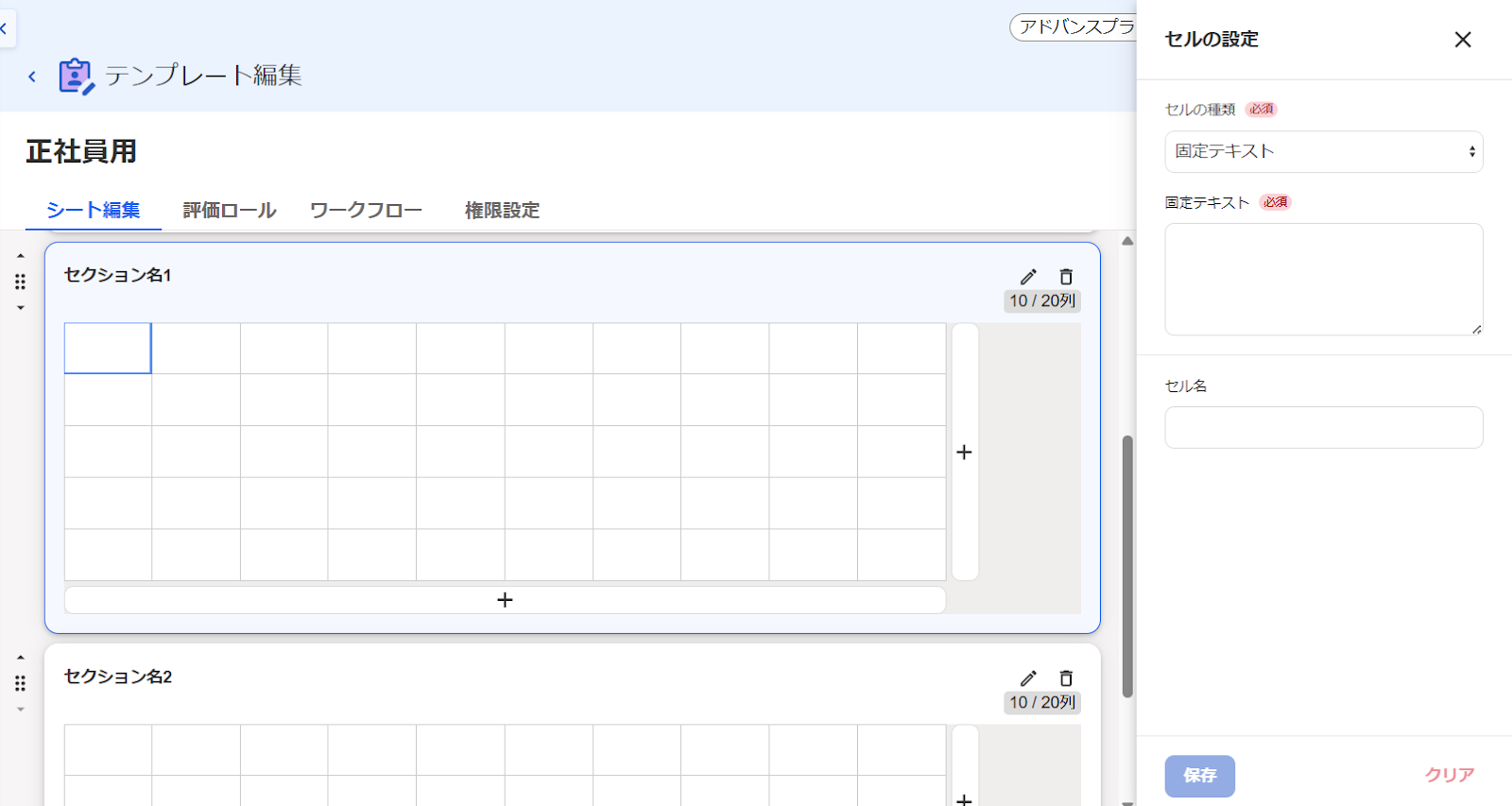Viewport: 1512px width, 806px height.
Task: Go back using the chevron beside テンプレート編集
Action: tap(32, 77)
